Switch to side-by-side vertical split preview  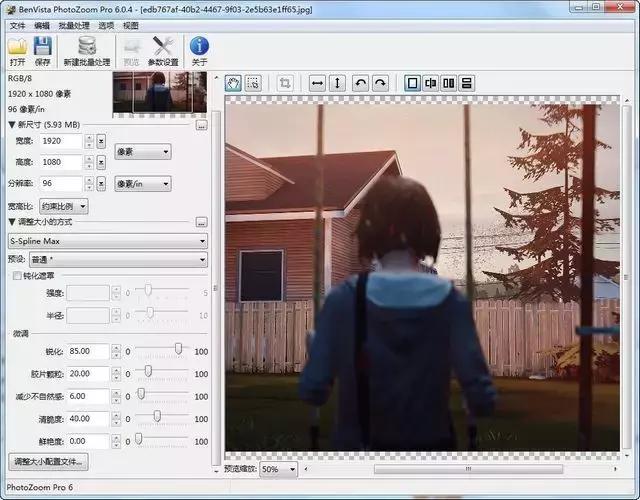coord(449,83)
